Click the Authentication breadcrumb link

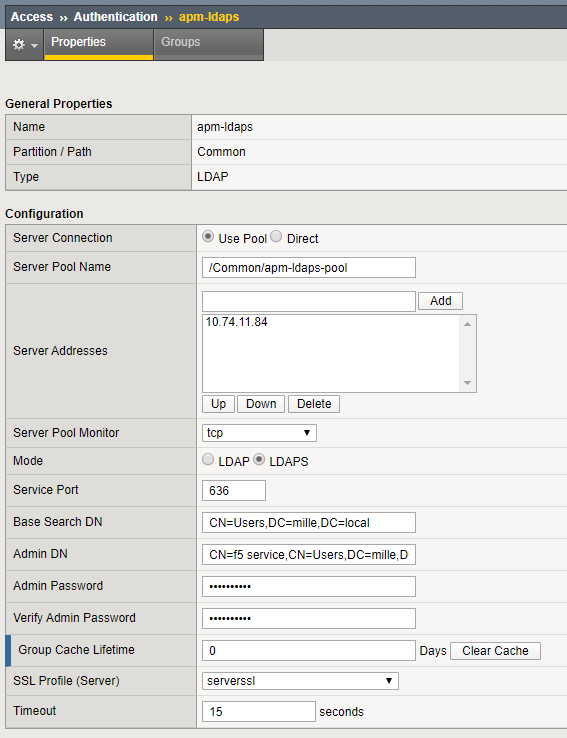(x=115, y=16)
